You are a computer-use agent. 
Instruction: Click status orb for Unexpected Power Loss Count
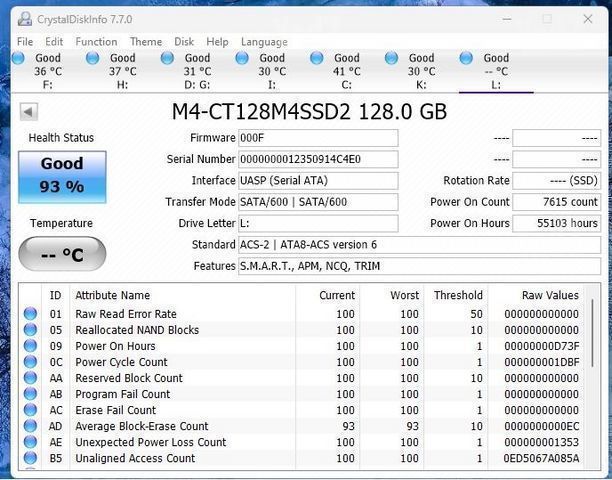[x=30, y=441]
